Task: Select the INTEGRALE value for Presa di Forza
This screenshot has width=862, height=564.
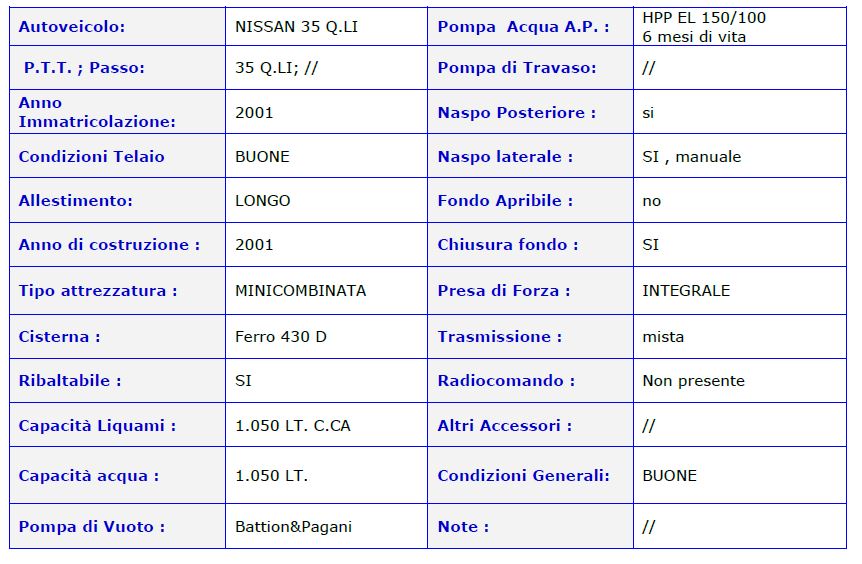Action: click(686, 290)
